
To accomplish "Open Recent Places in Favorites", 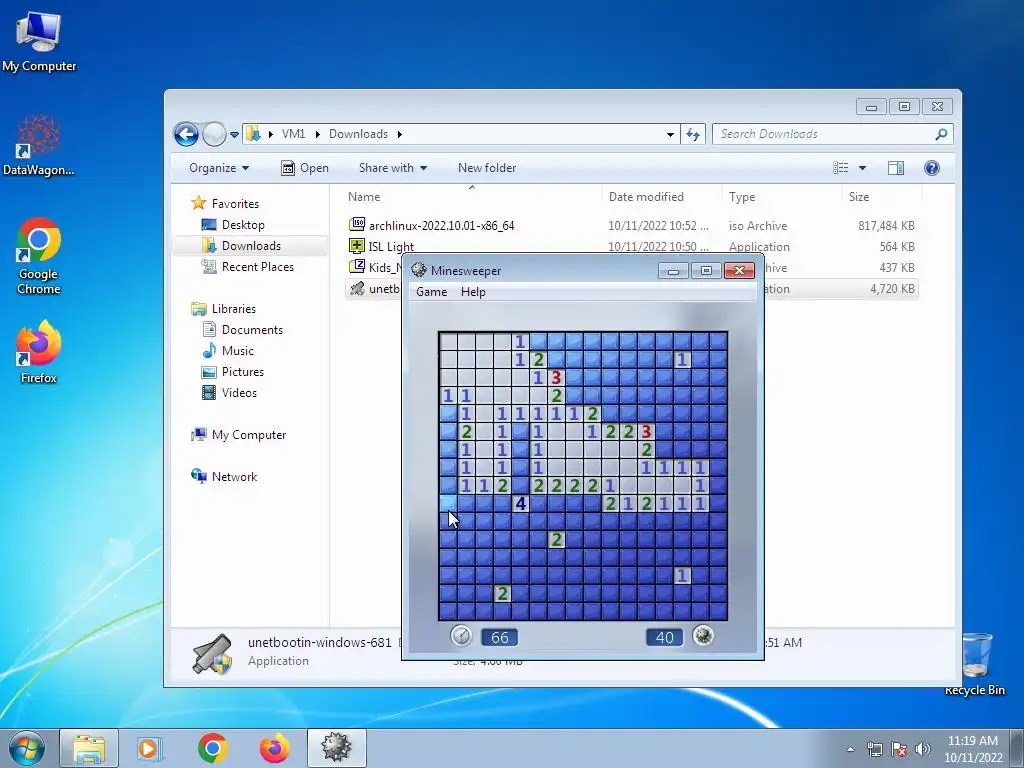I will tap(257, 266).
